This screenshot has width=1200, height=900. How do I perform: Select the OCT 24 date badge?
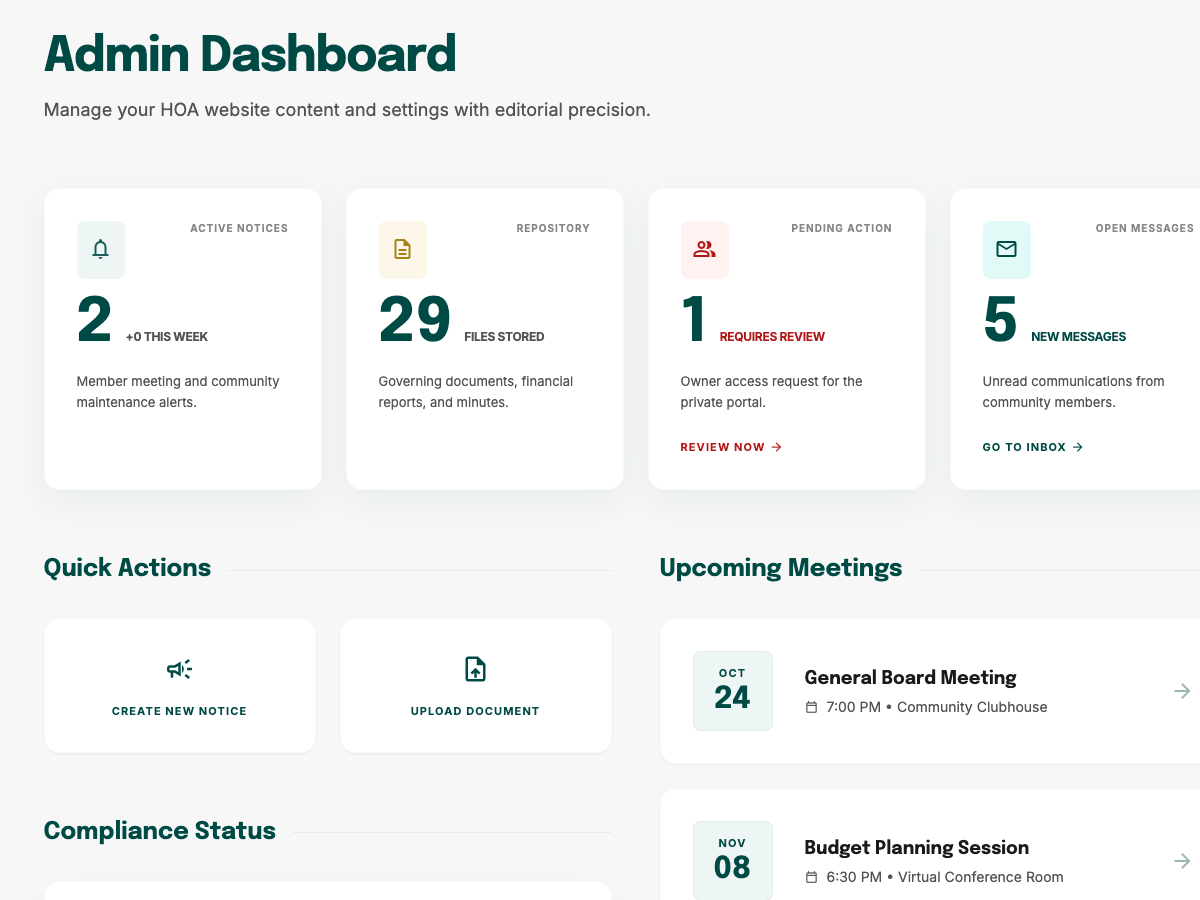pyautogui.click(x=732, y=691)
